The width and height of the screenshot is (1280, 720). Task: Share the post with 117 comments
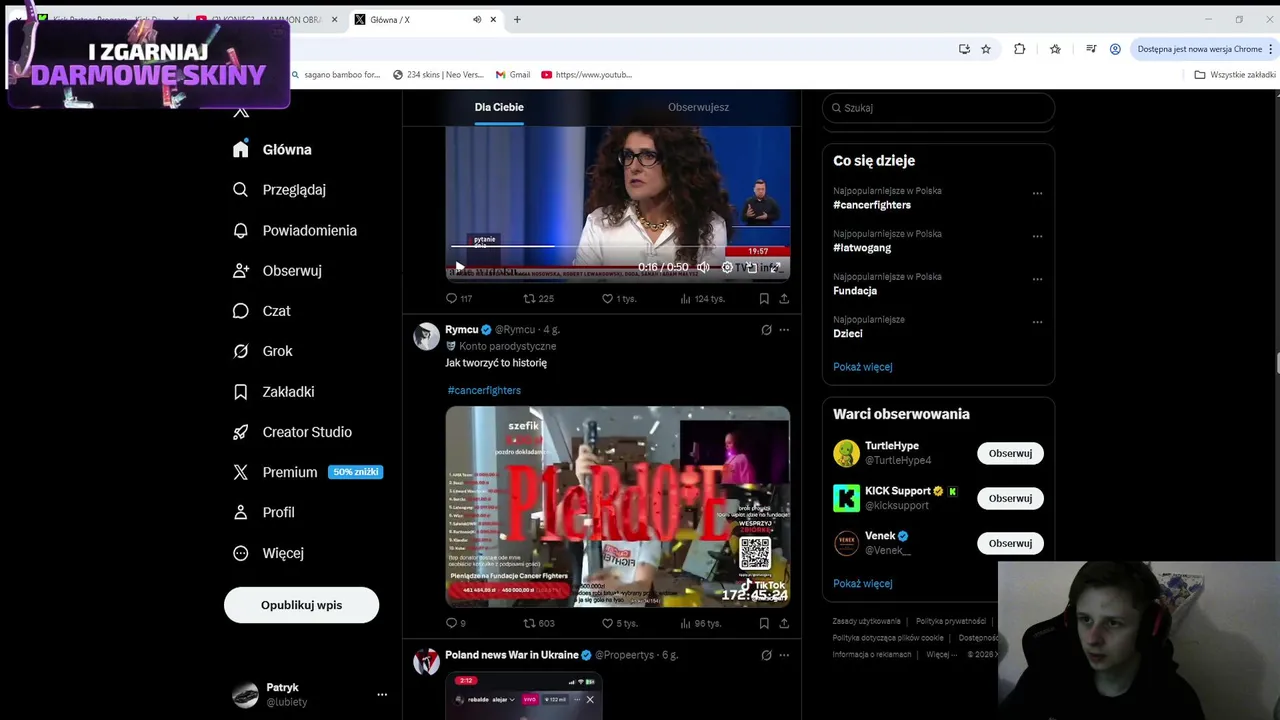(x=784, y=298)
